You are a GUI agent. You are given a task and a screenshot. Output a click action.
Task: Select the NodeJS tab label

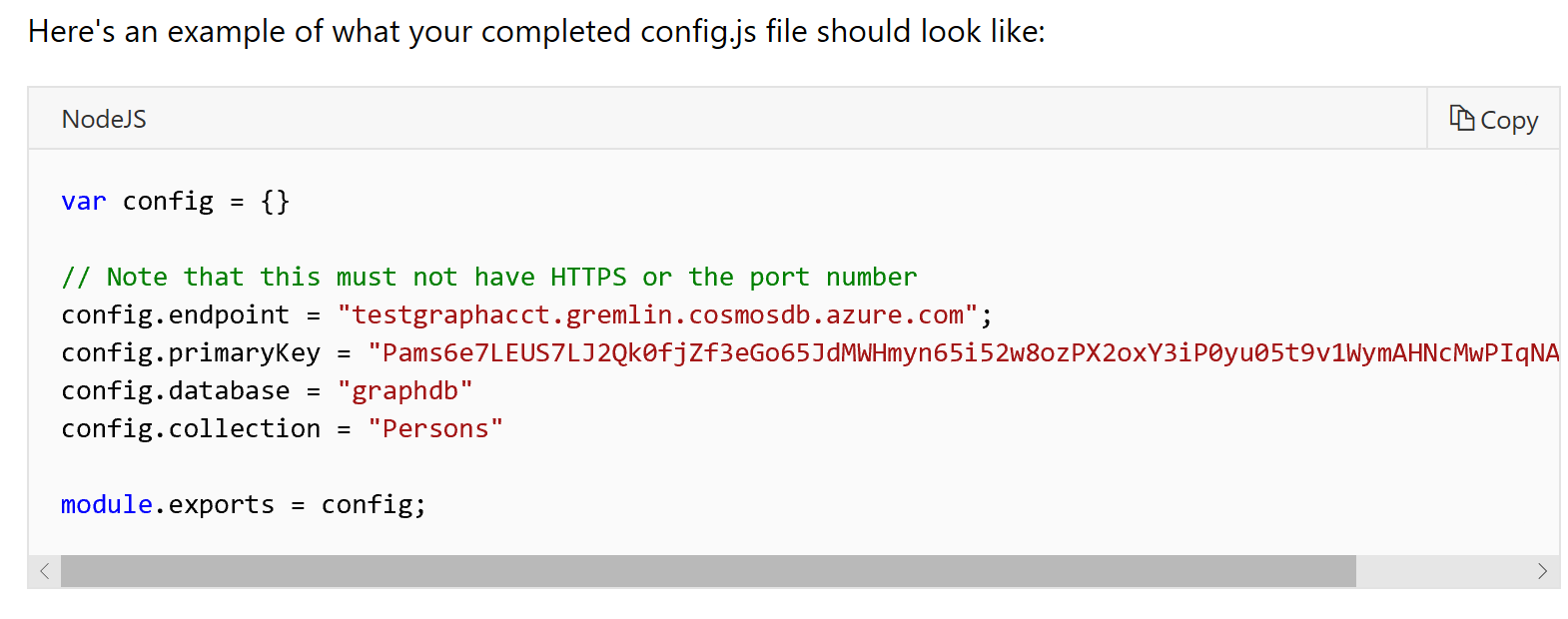pos(103,118)
